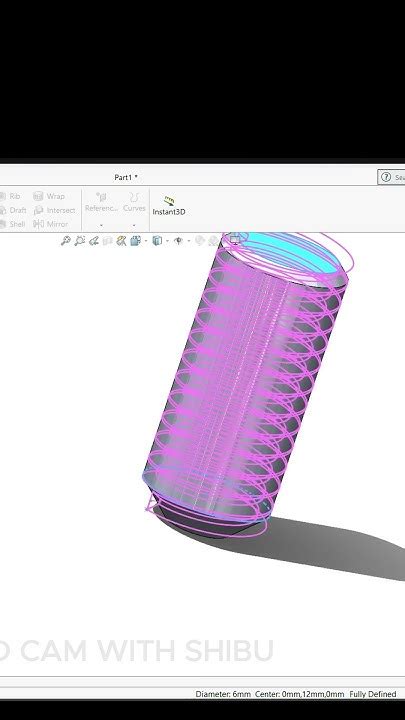Click the Apply Scene icon
The image size is (405, 720).
pyautogui.click(x=214, y=241)
